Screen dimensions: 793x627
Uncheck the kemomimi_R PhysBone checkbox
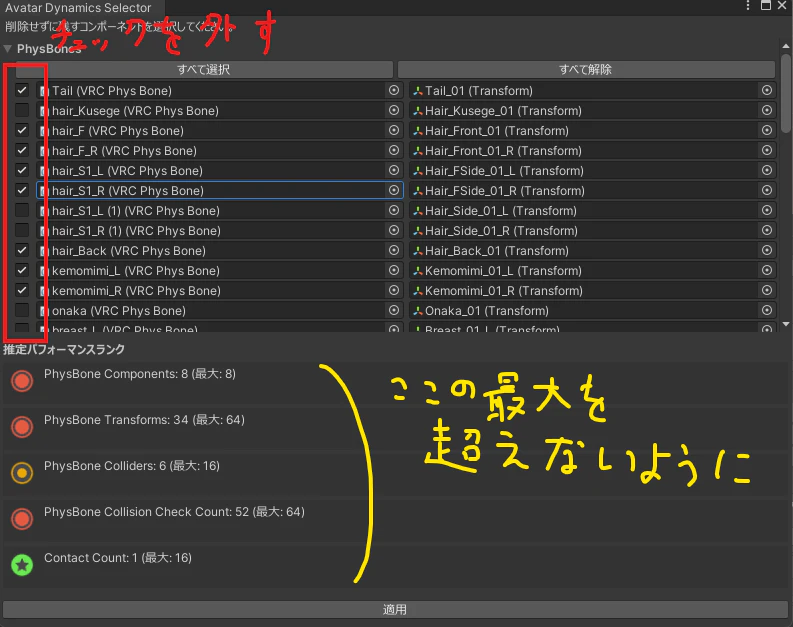(22, 290)
